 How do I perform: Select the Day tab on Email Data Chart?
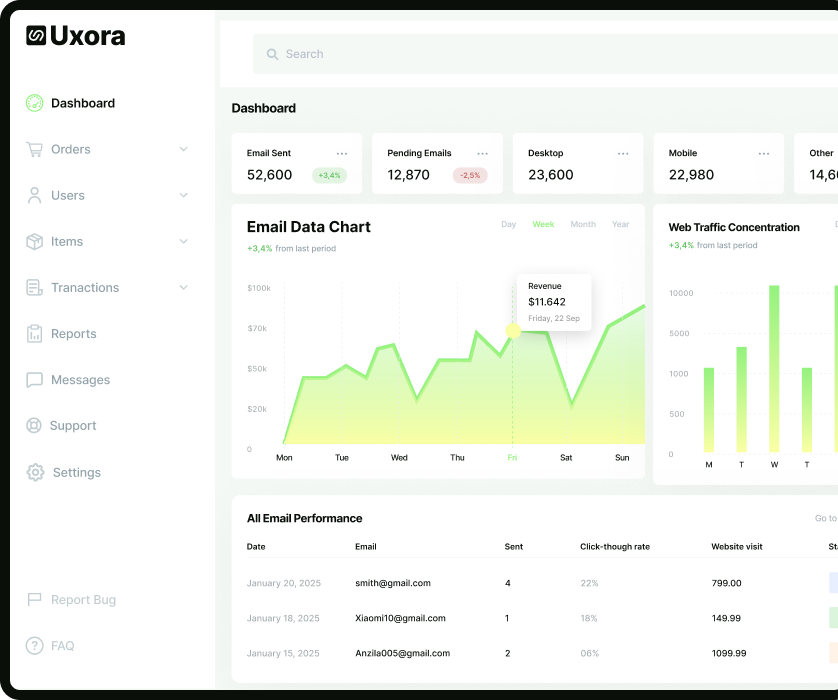tap(508, 224)
